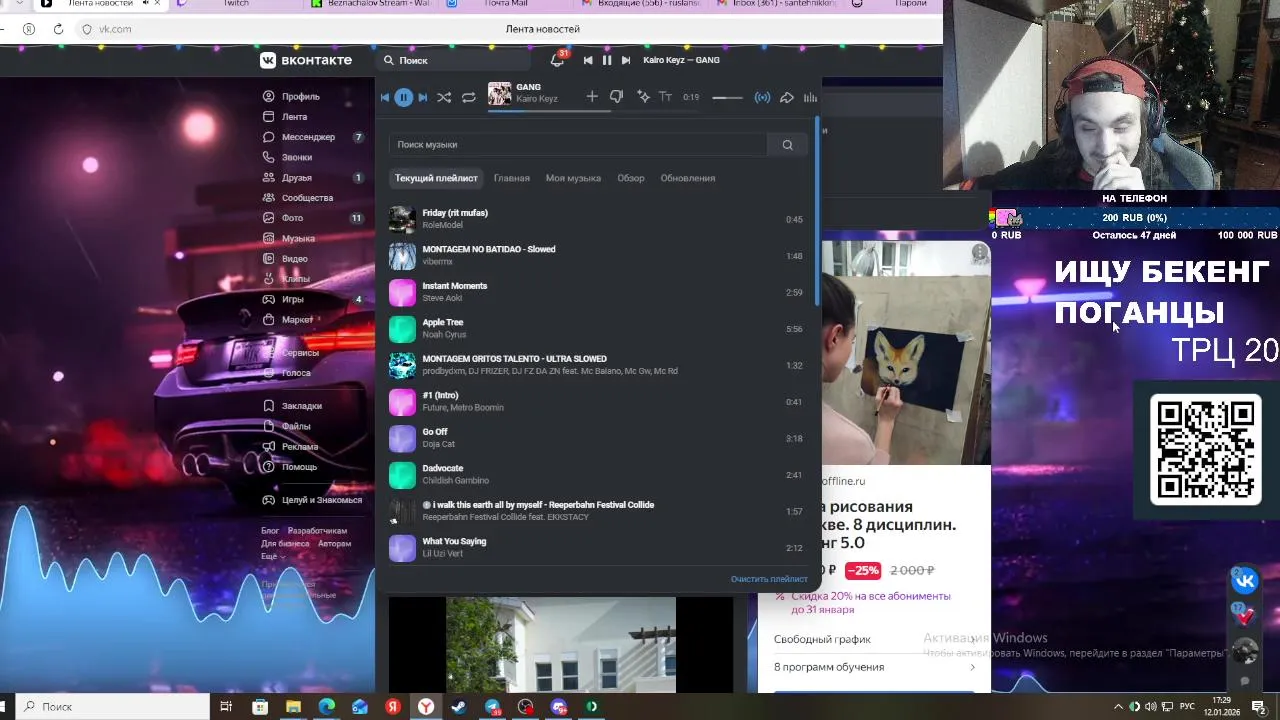This screenshot has width=1280, height=720.
Task: Adjust the volume slider in music player
Action: point(727,98)
